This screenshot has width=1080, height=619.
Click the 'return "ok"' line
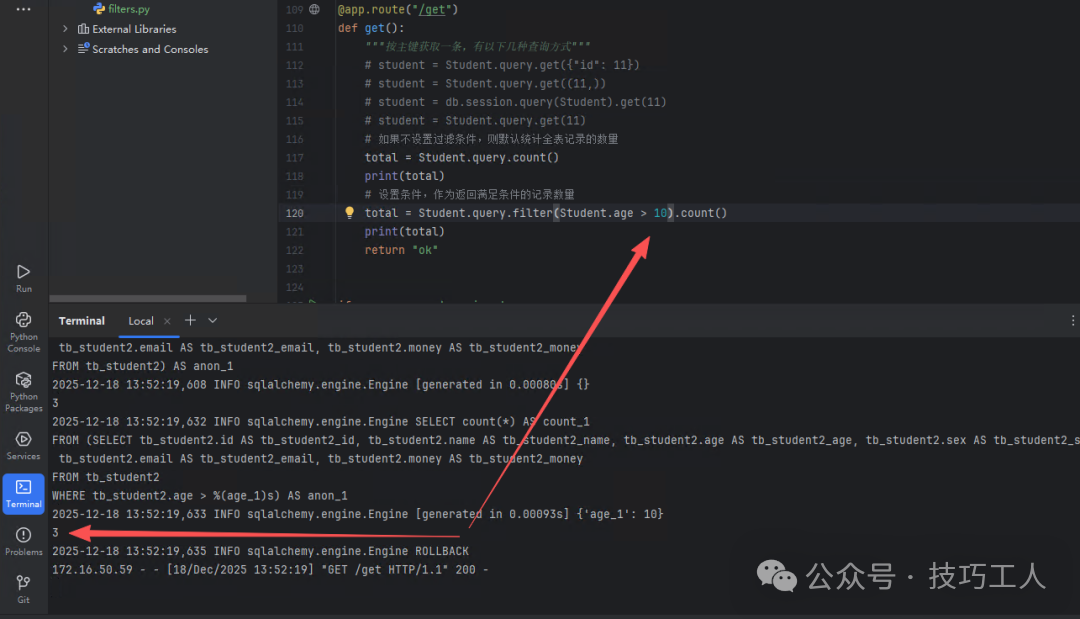tap(401, 250)
